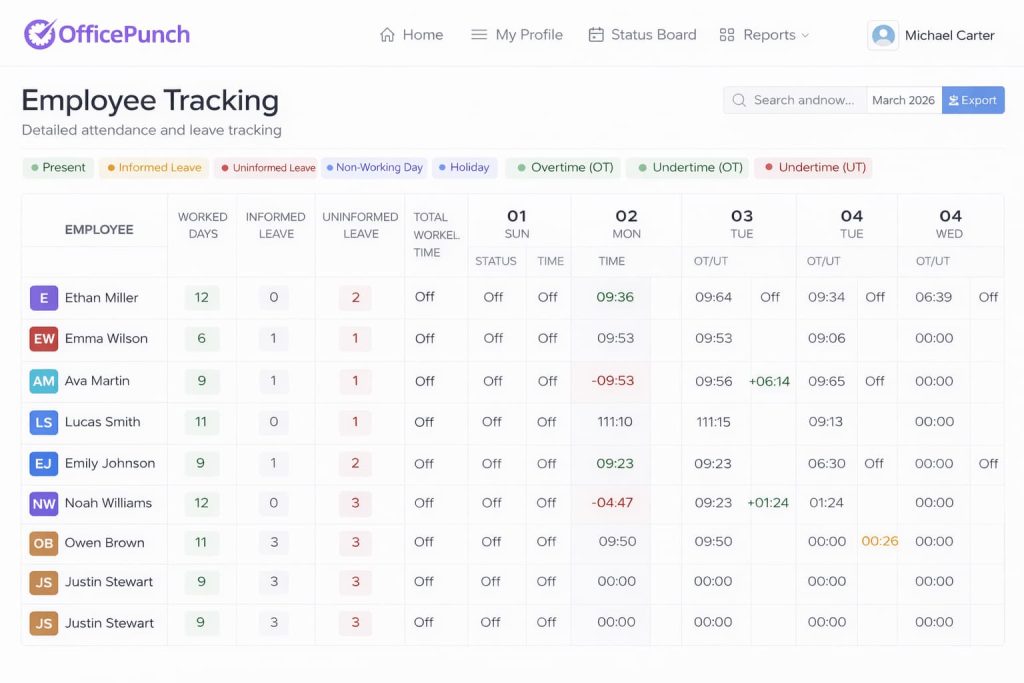Click the search employees input field
The image size is (1024, 683).
coord(804,100)
